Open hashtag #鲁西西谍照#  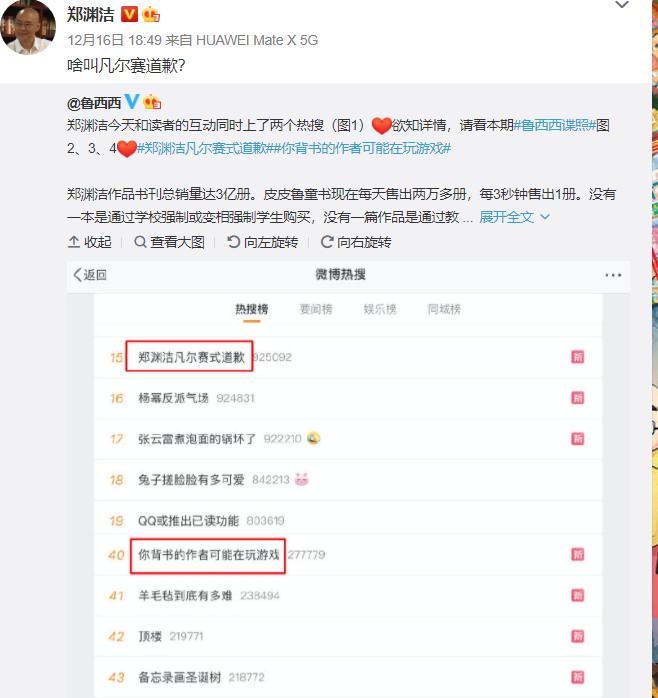pyautogui.click(x=554, y=125)
